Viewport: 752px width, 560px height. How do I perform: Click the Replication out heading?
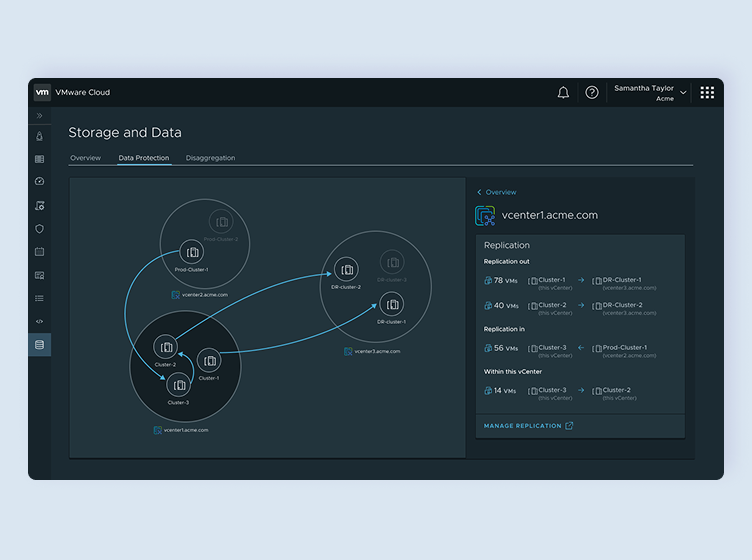(506, 262)
